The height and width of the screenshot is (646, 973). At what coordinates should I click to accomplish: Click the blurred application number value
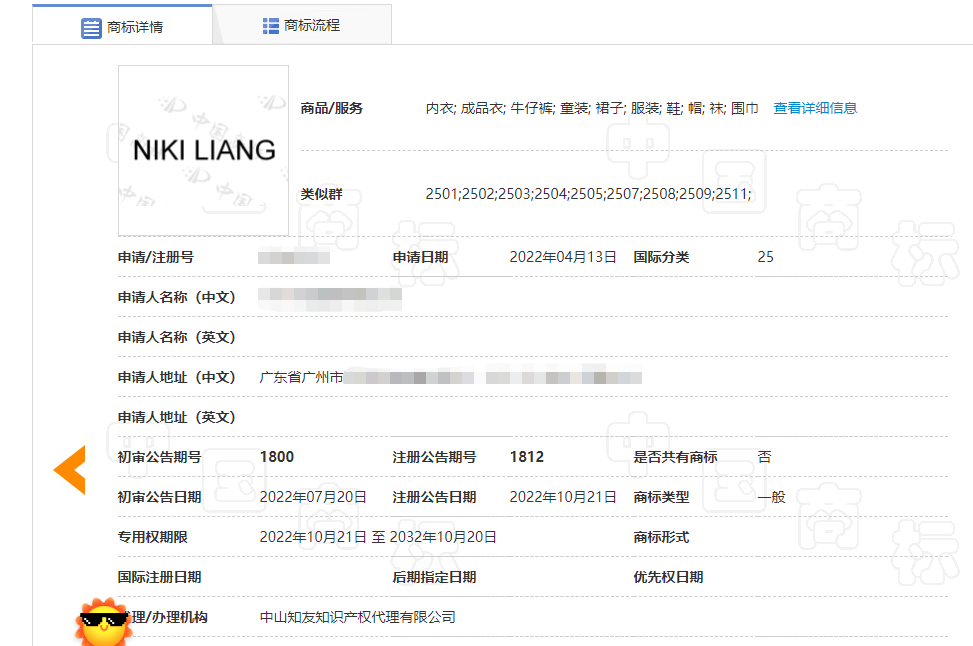click(x=293, y=257)
